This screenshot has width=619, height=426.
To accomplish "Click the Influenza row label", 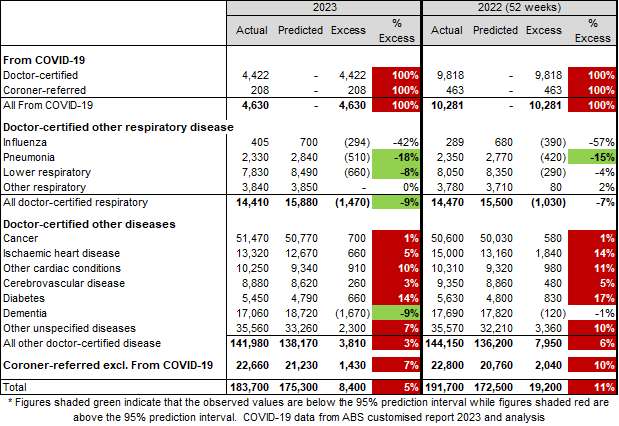I will (x=27, y=141).
